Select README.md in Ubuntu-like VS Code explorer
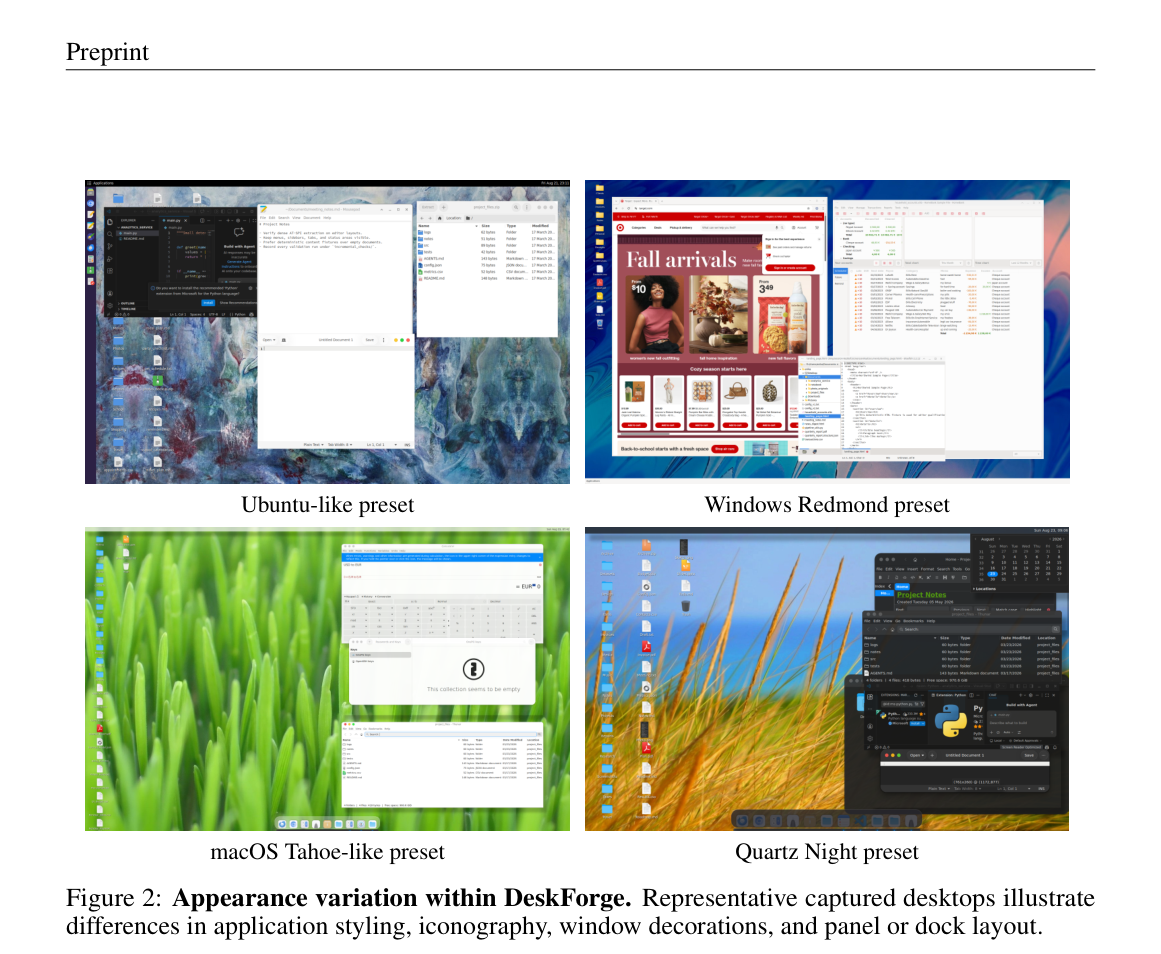Screen dimensions: 1161x954 pyautogui.click(x=134, y=238)
